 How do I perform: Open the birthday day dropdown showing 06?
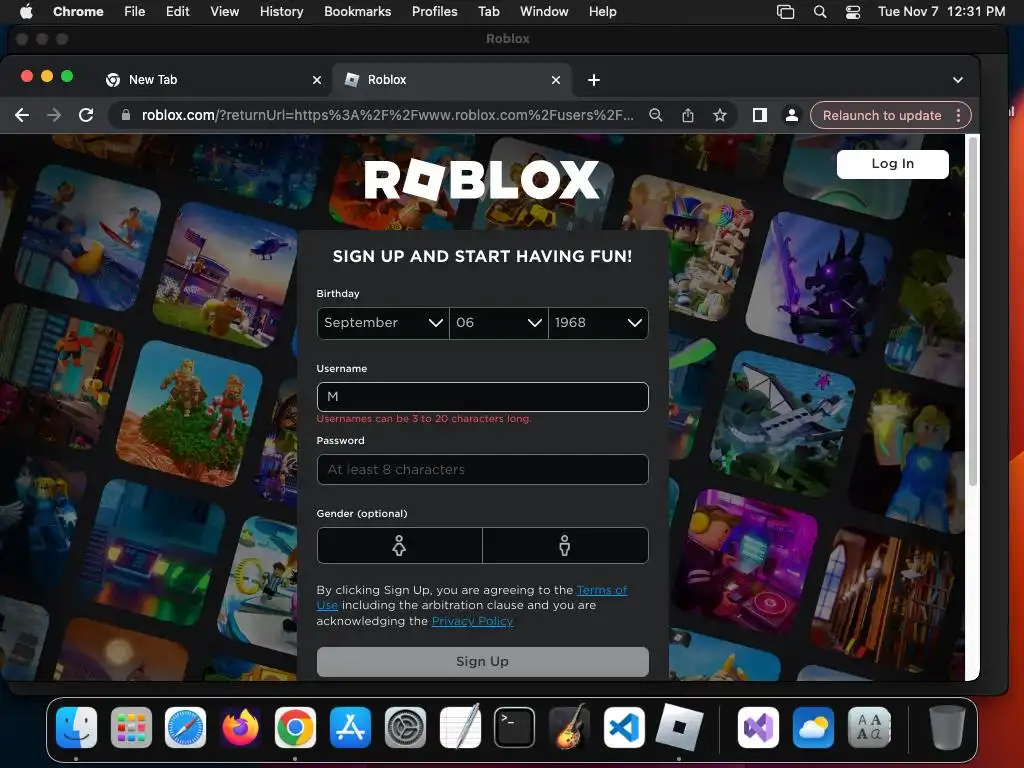click(499, 323)
